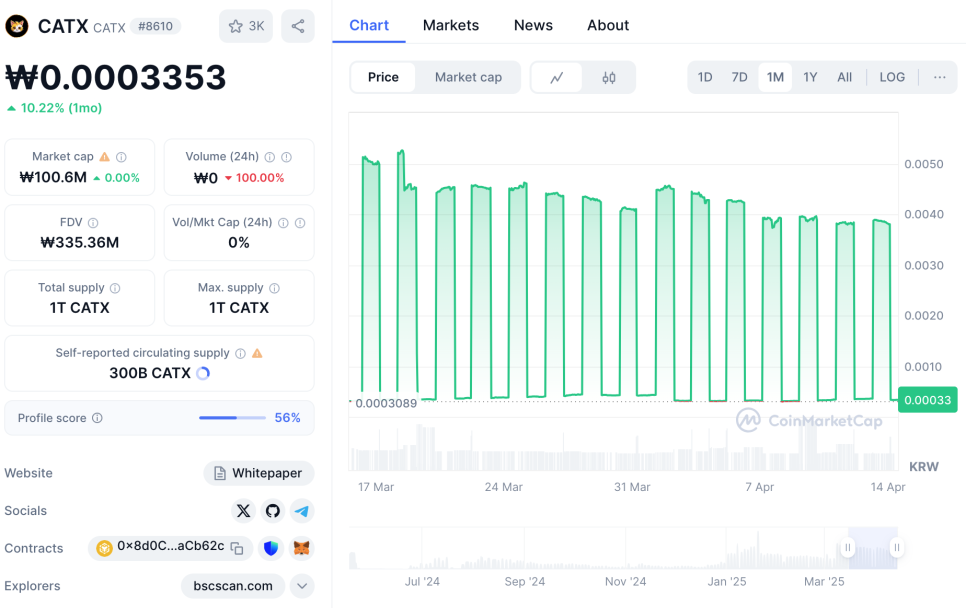Select the 1M time range
The width and height of the screenshot is (966, 608).
coord(775,77)
